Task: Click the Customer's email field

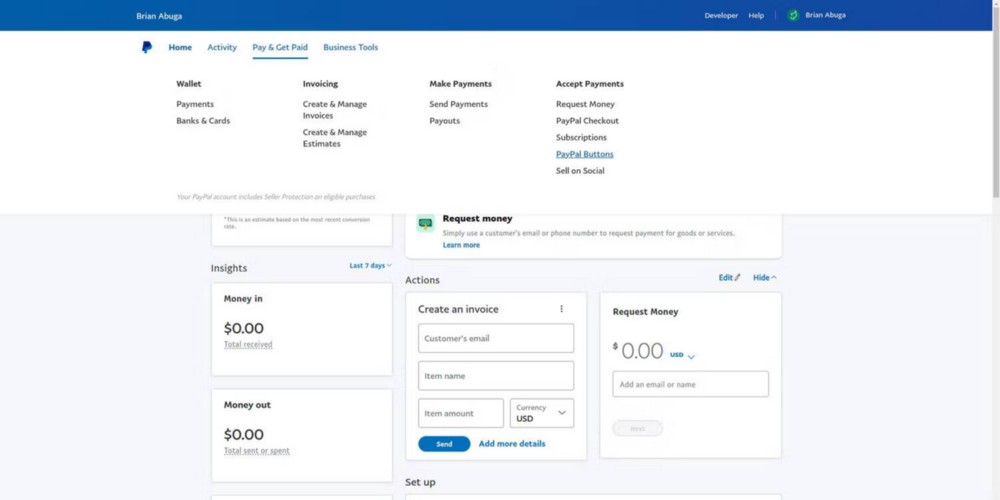Action: pos(496,338)
